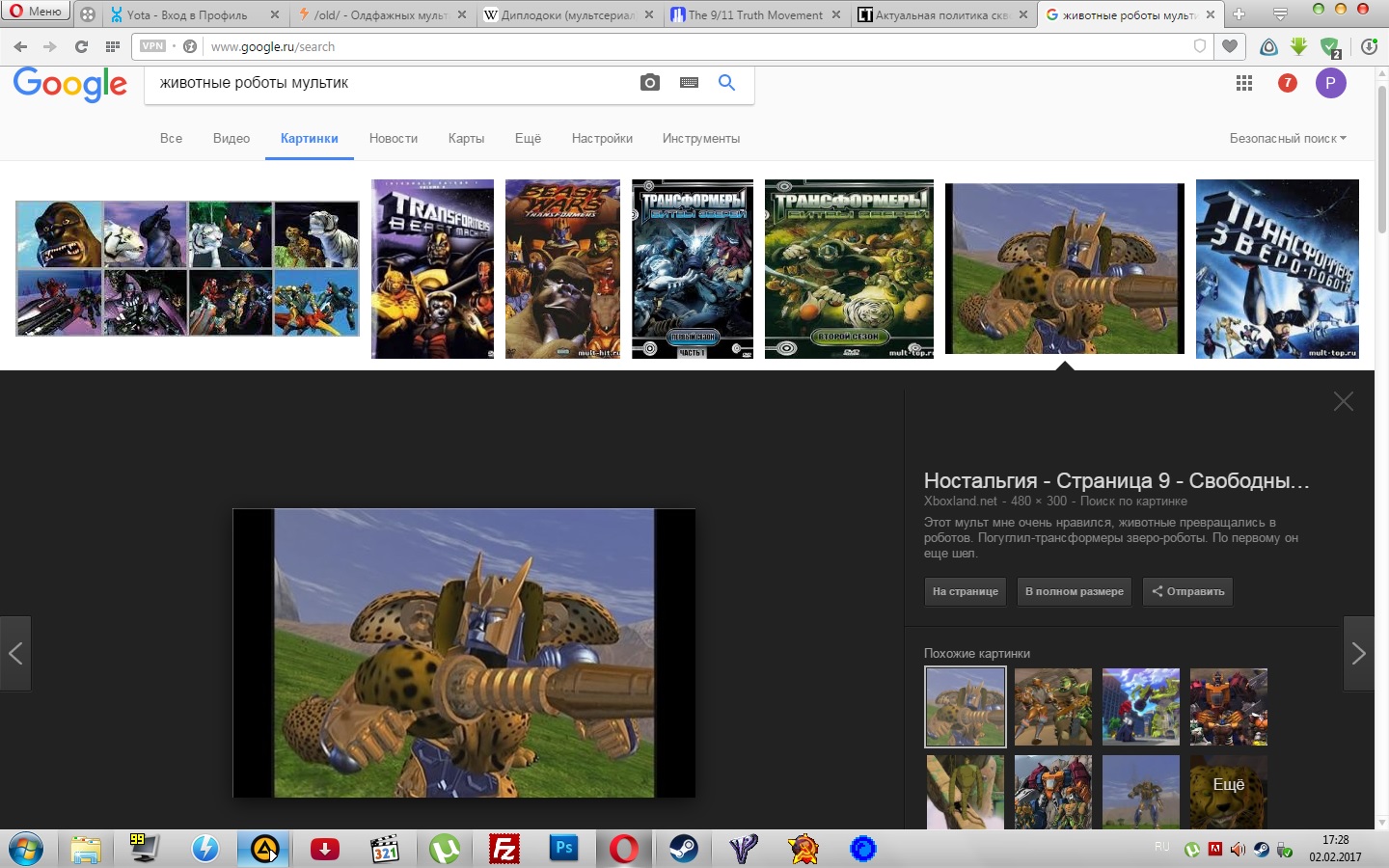The width and height of the screenshot is (1389, 868).
Task: Click the shield icon inside the address bar
Action: tap(1200, 46)
